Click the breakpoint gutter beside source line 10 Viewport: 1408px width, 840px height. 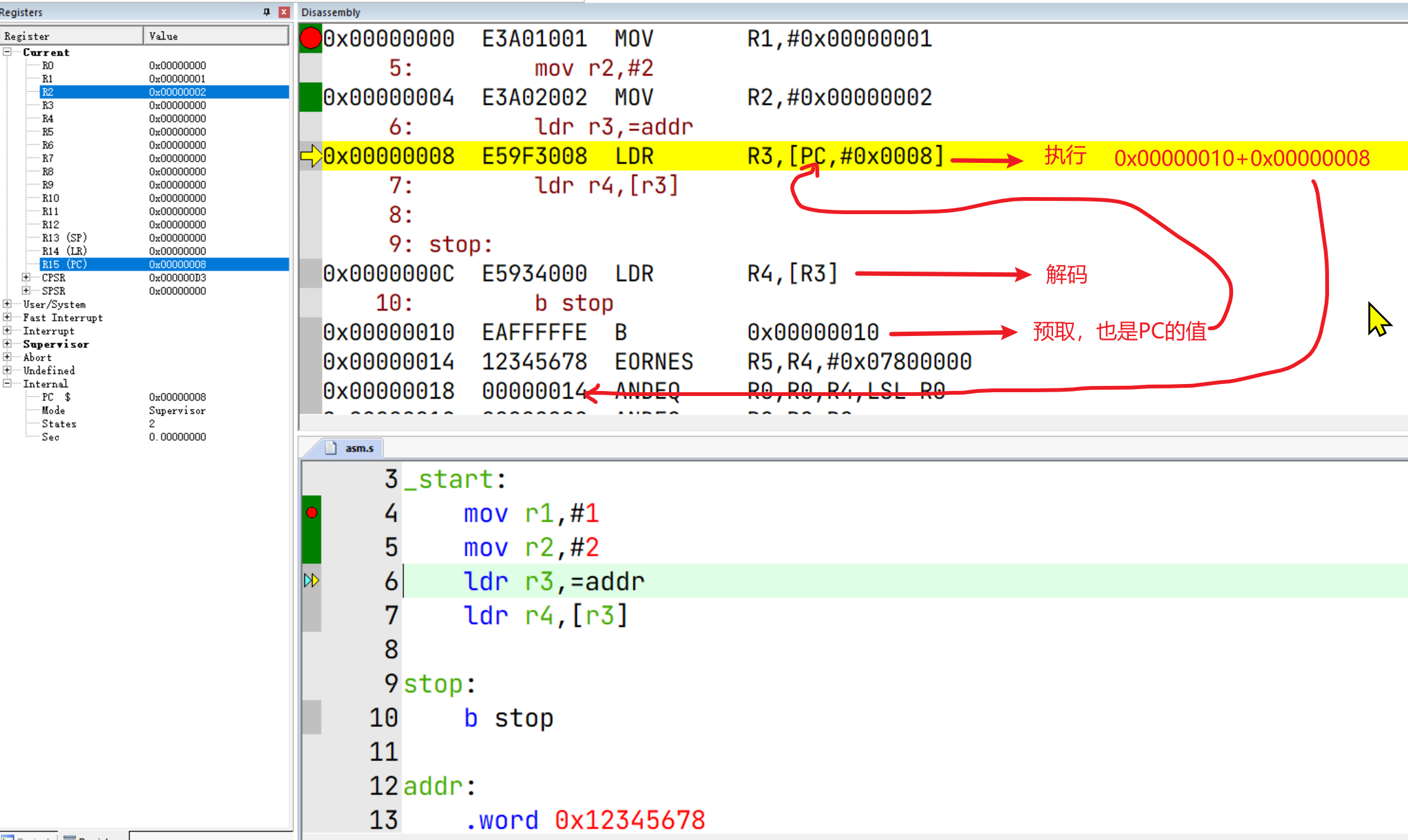pyautogui.click(x=311, y=717)
